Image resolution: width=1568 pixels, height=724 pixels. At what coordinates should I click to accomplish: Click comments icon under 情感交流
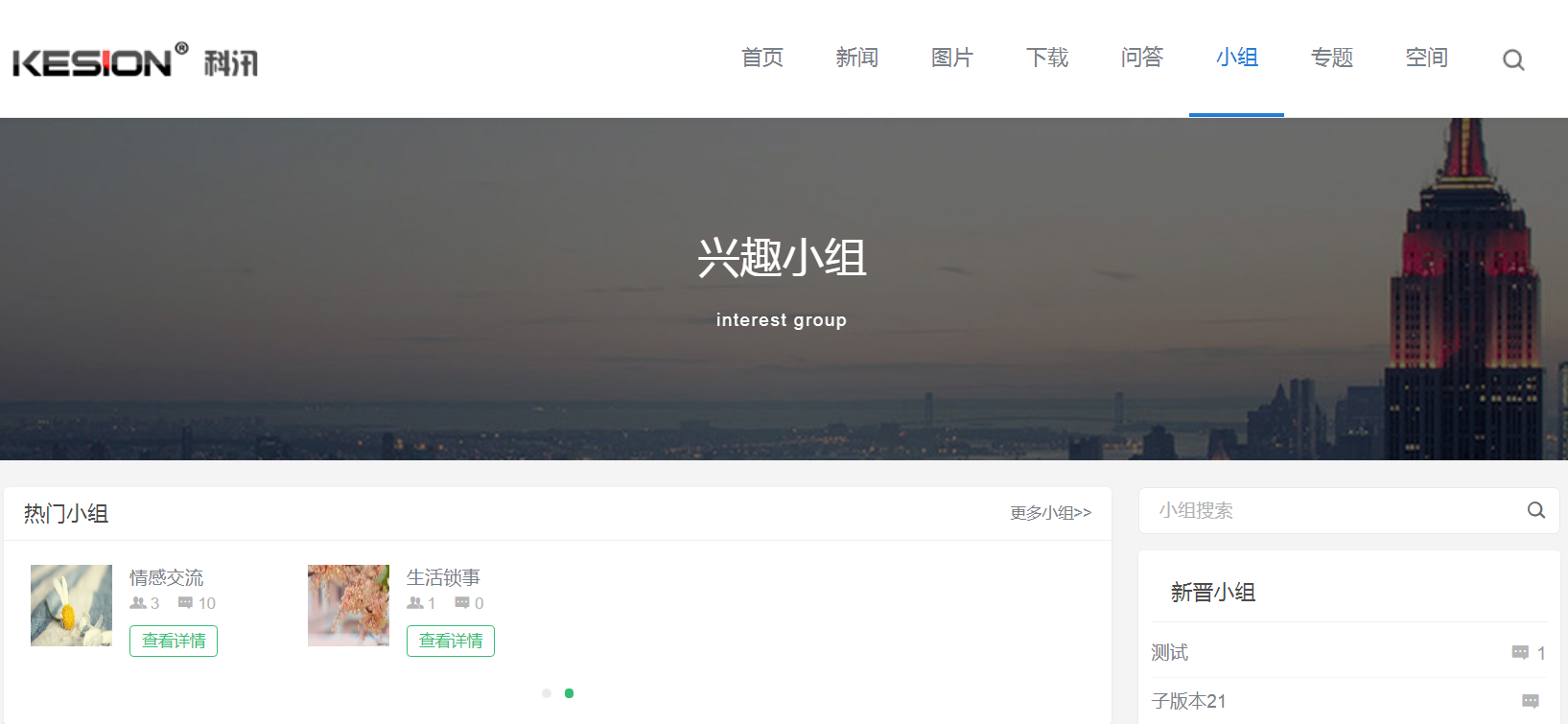click(185, 603)
